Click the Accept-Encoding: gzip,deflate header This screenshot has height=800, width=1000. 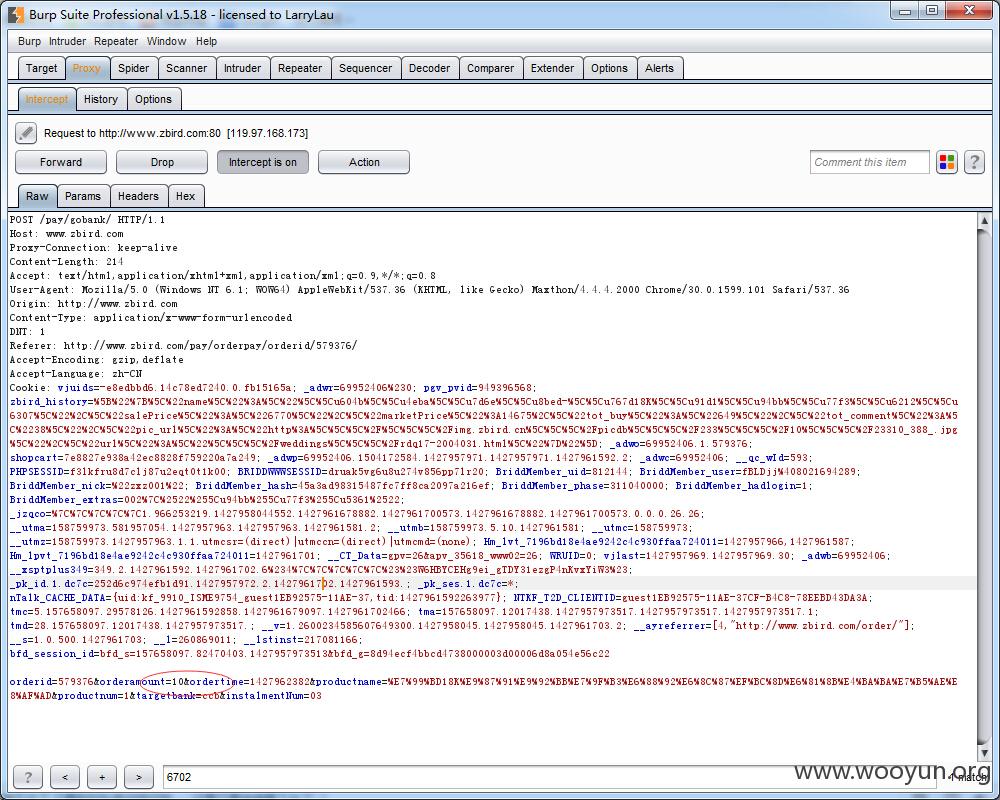coord(96,360)
